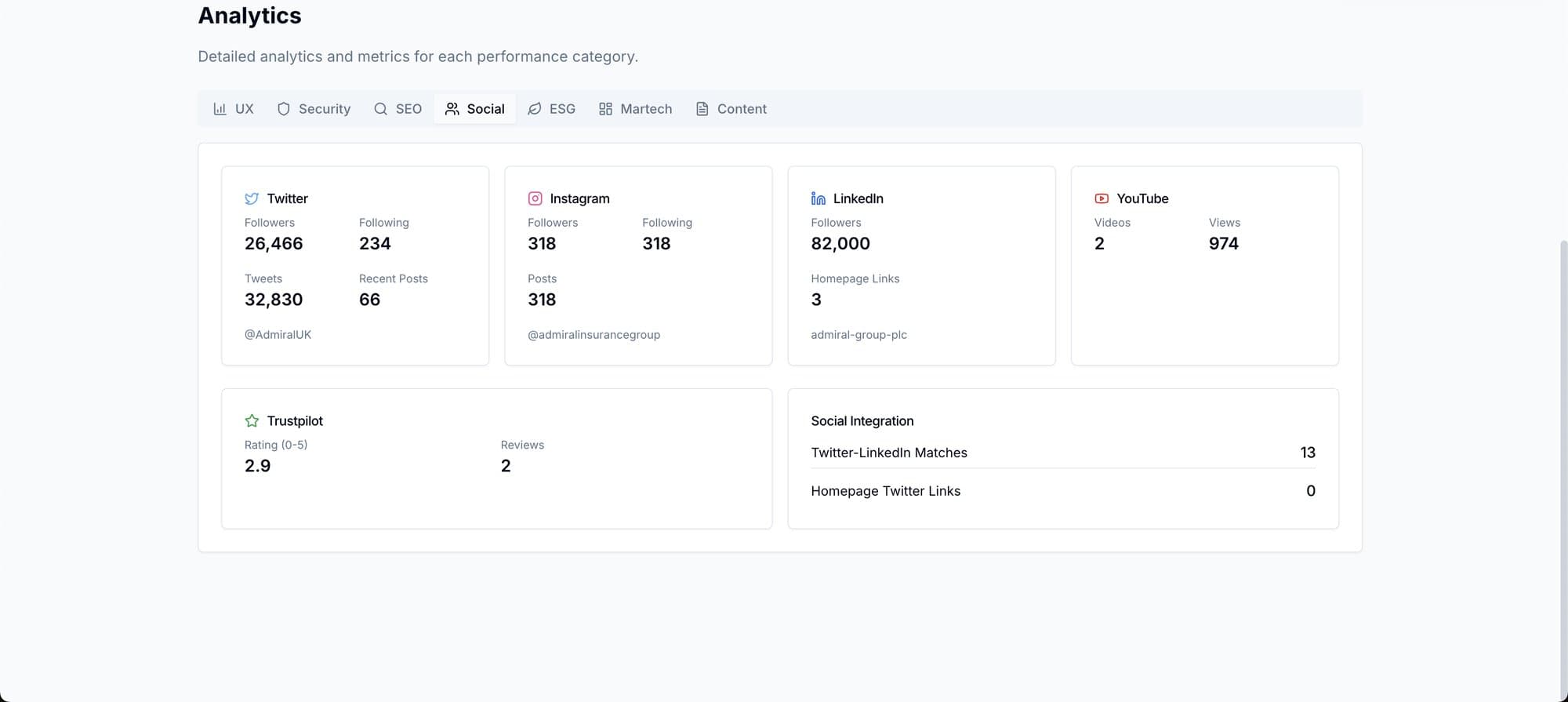Screen dimensions: 1568x702
Task: Open the UX tab
Action: coord(234,109)
